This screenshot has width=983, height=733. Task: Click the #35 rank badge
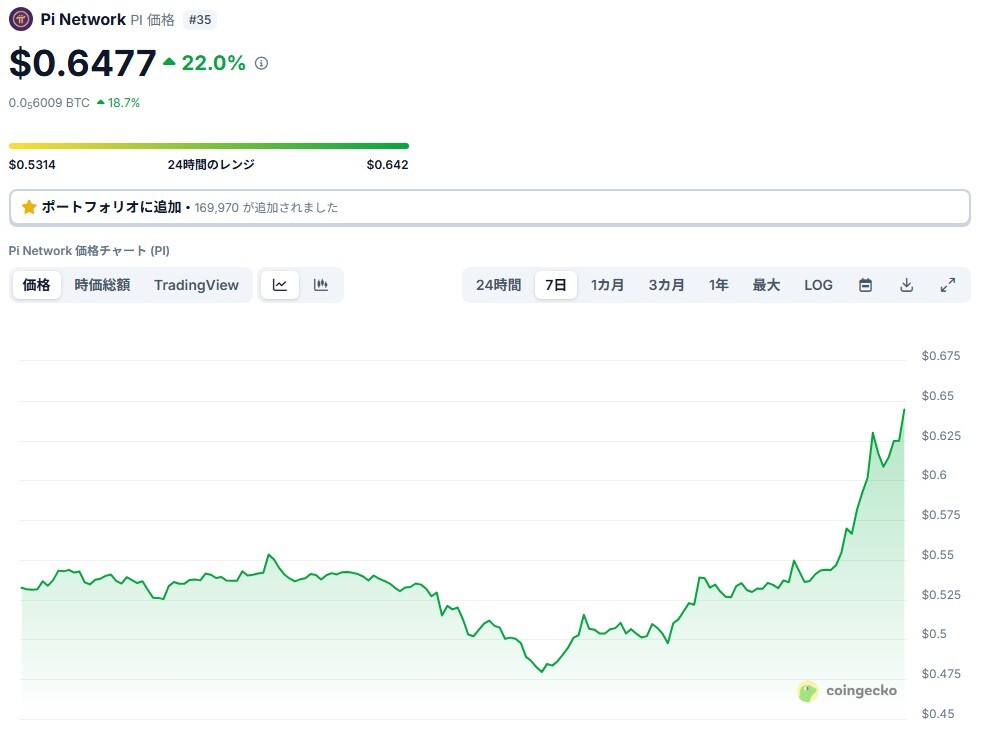tap(200, 20)
